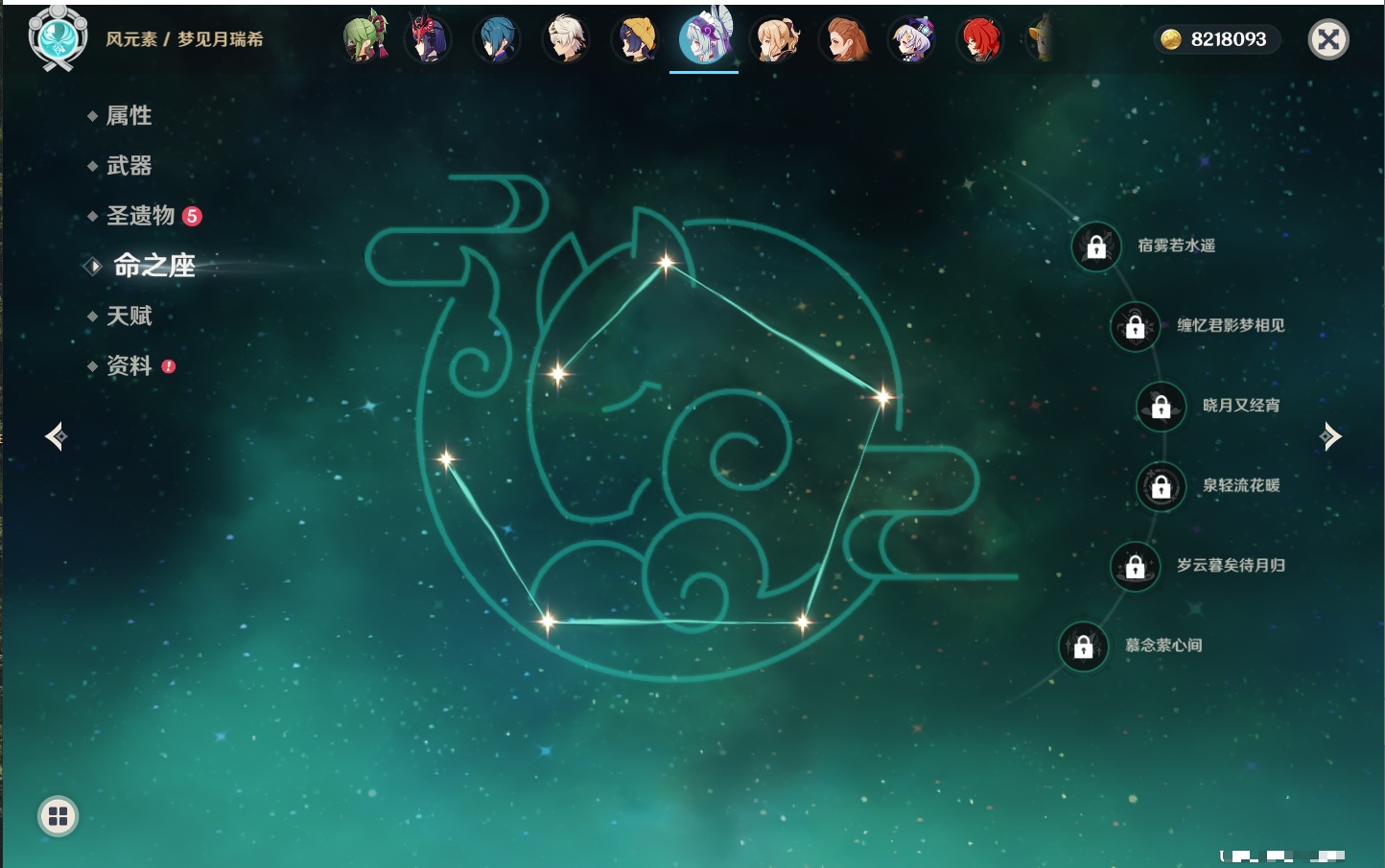The height and width of the screenshot is (868, 1385).
Task: Select the yellow beanie character avatar
Action: point(635,39)
